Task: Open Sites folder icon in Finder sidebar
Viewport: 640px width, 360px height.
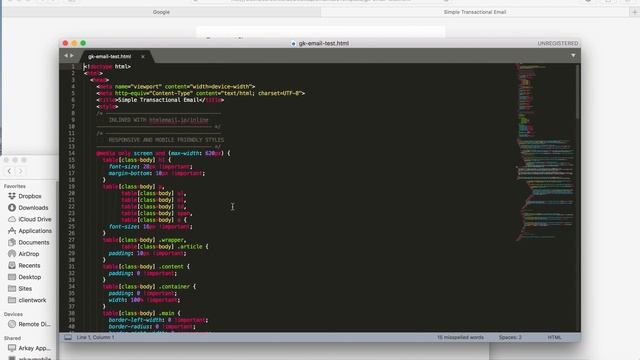Action: [x=12, y=288]
